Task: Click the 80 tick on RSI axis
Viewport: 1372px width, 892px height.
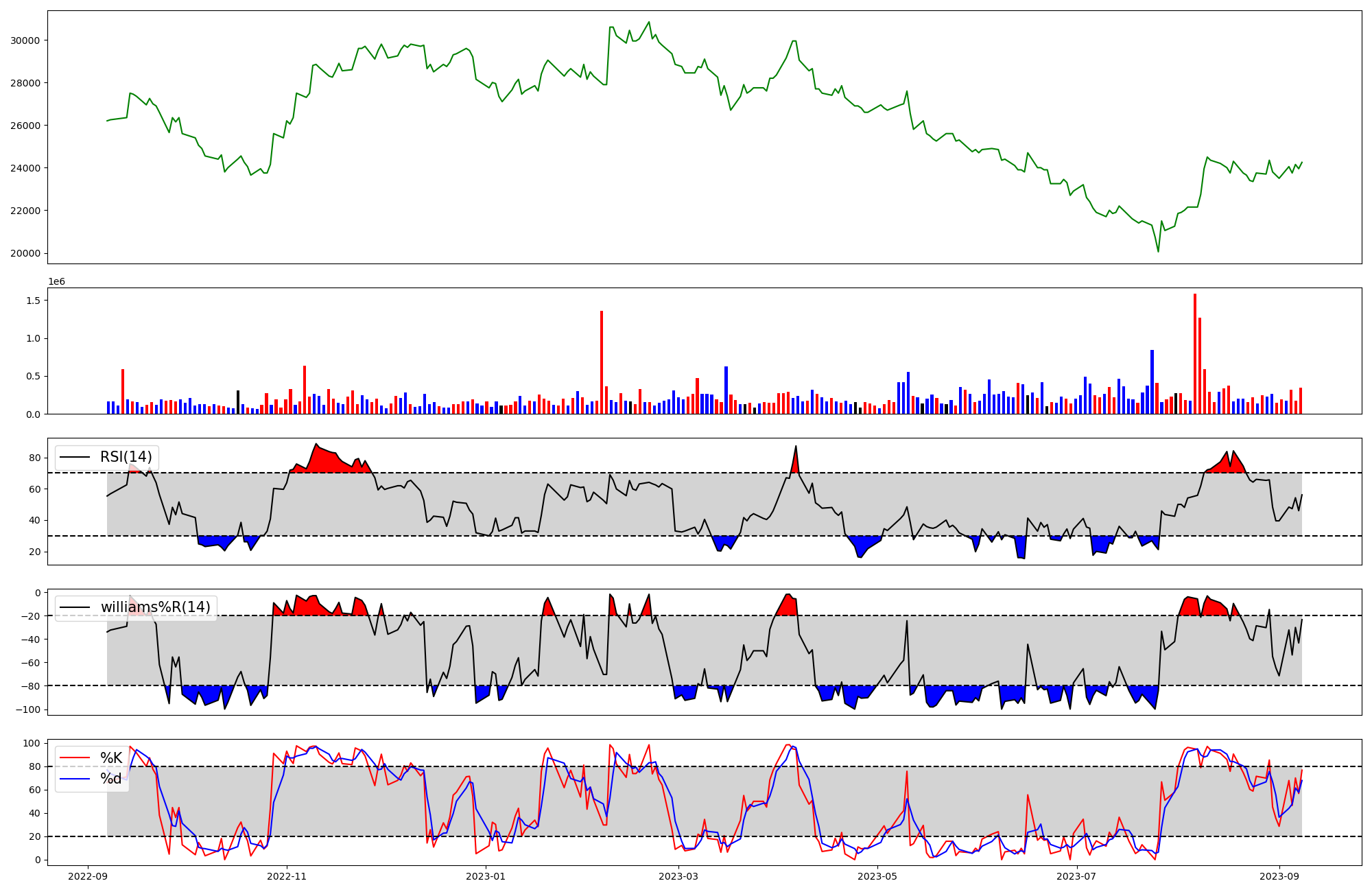Action: coord(34,458)
